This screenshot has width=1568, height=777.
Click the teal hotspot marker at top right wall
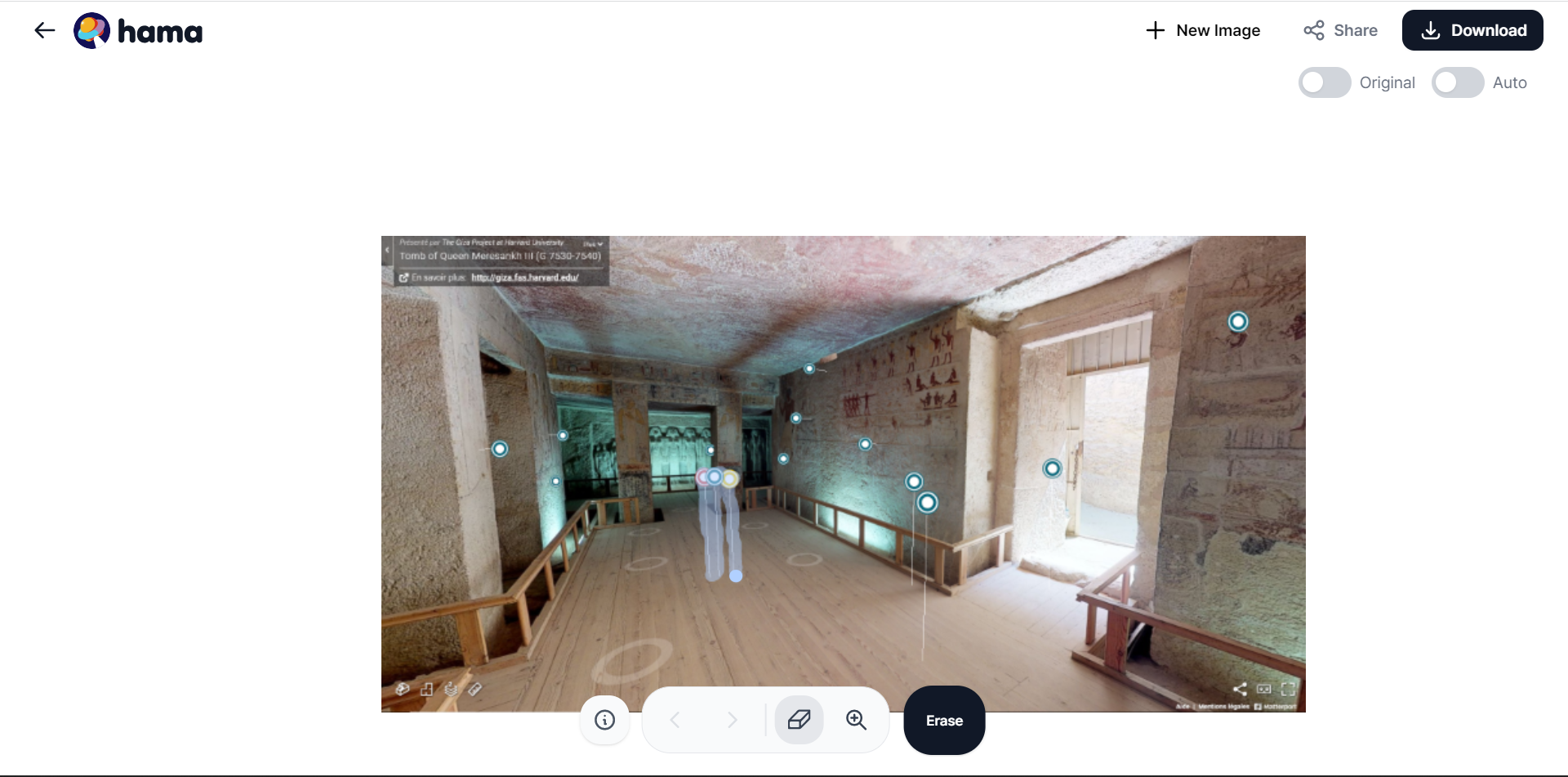point(1238,322)
